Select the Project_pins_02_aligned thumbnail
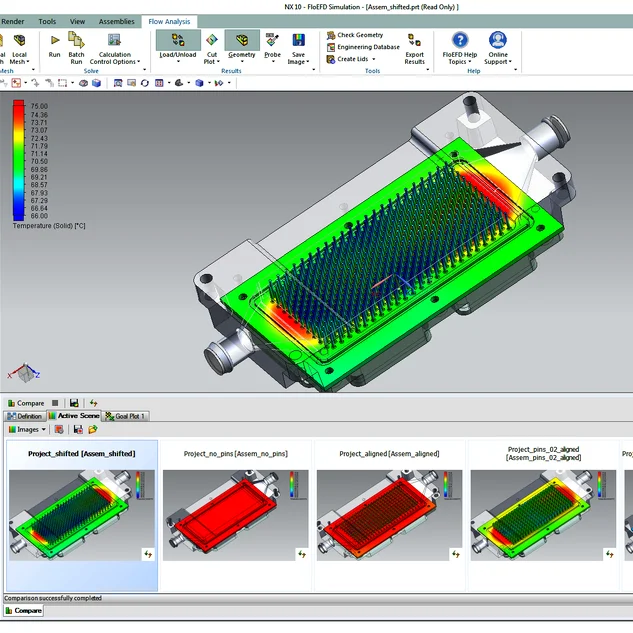This screenshot has height=633, width=633. coord(543,515)
